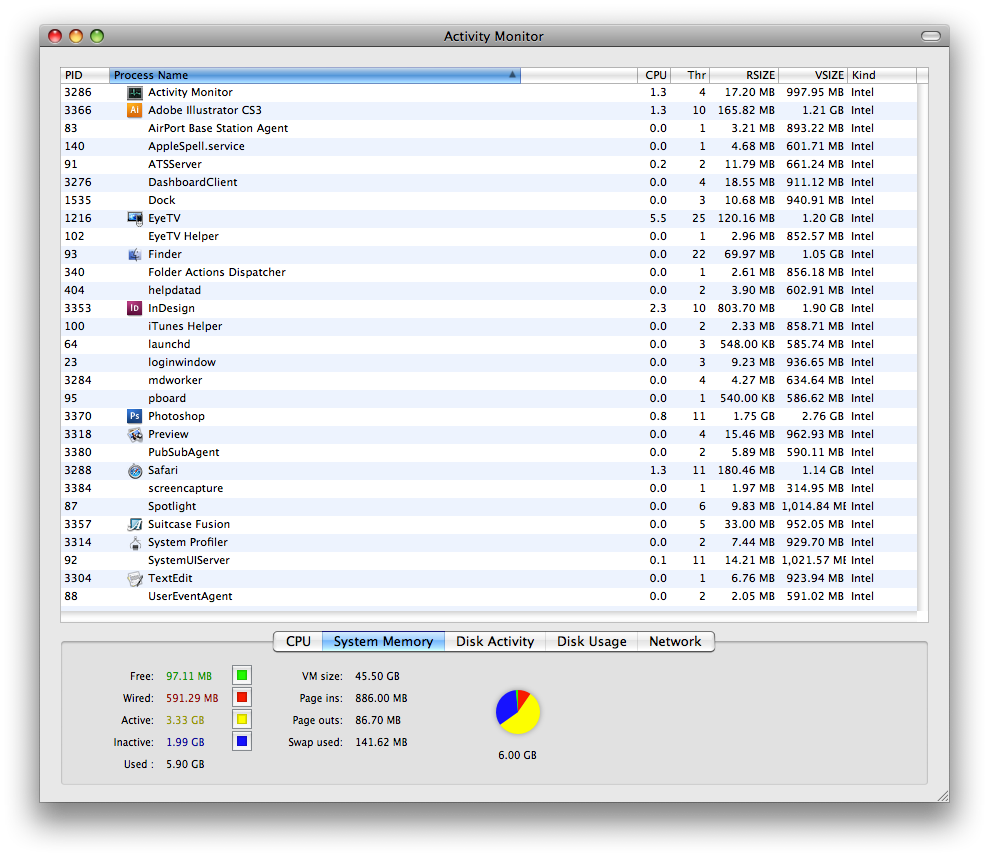Click the 886.00 MB Page ins value
Image resolution: width=989 pixels, height=857 pixels.
coord(381,698)
